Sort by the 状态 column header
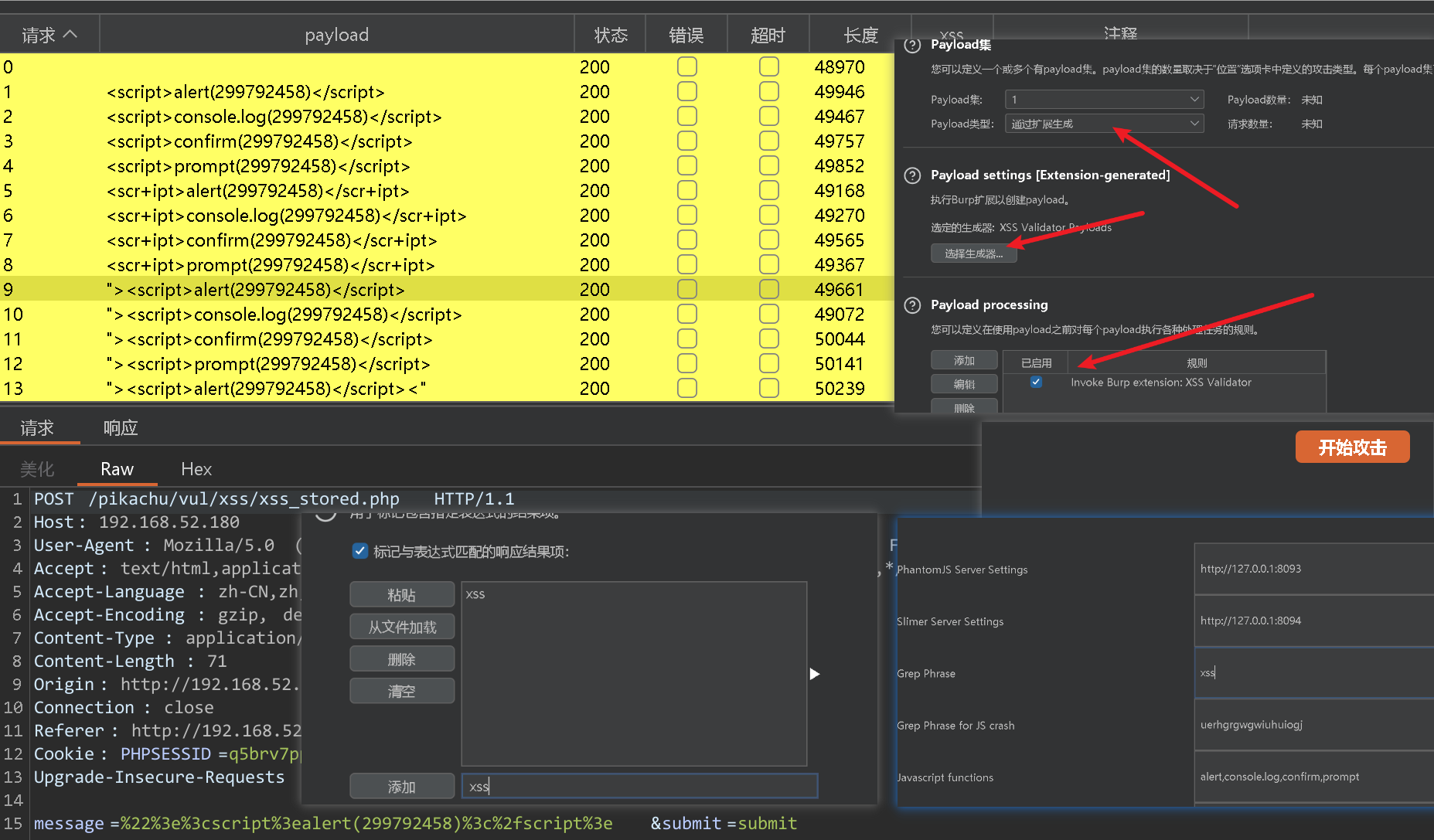Image resolution: width=1434 pixels, height=840 pixels. coord(610,35)
